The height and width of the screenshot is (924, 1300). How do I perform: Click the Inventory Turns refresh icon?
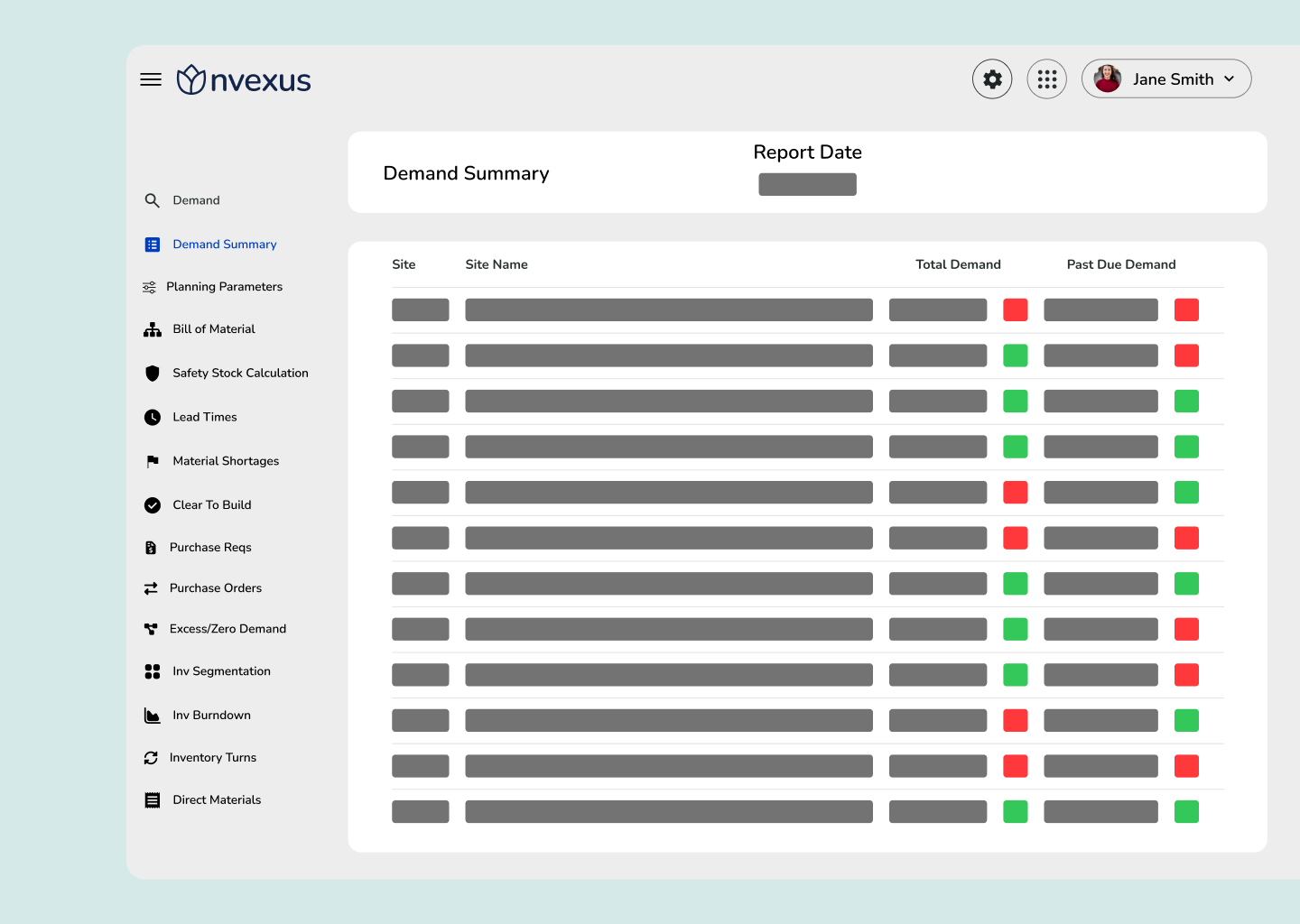click(x=151, y=758)
